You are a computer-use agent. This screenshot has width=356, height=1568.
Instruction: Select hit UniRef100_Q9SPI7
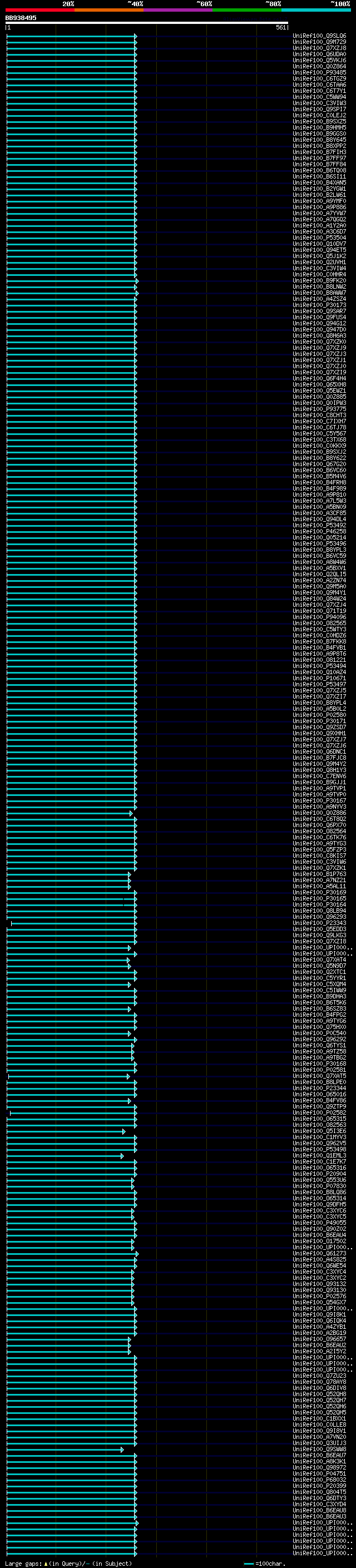(319, 109)
